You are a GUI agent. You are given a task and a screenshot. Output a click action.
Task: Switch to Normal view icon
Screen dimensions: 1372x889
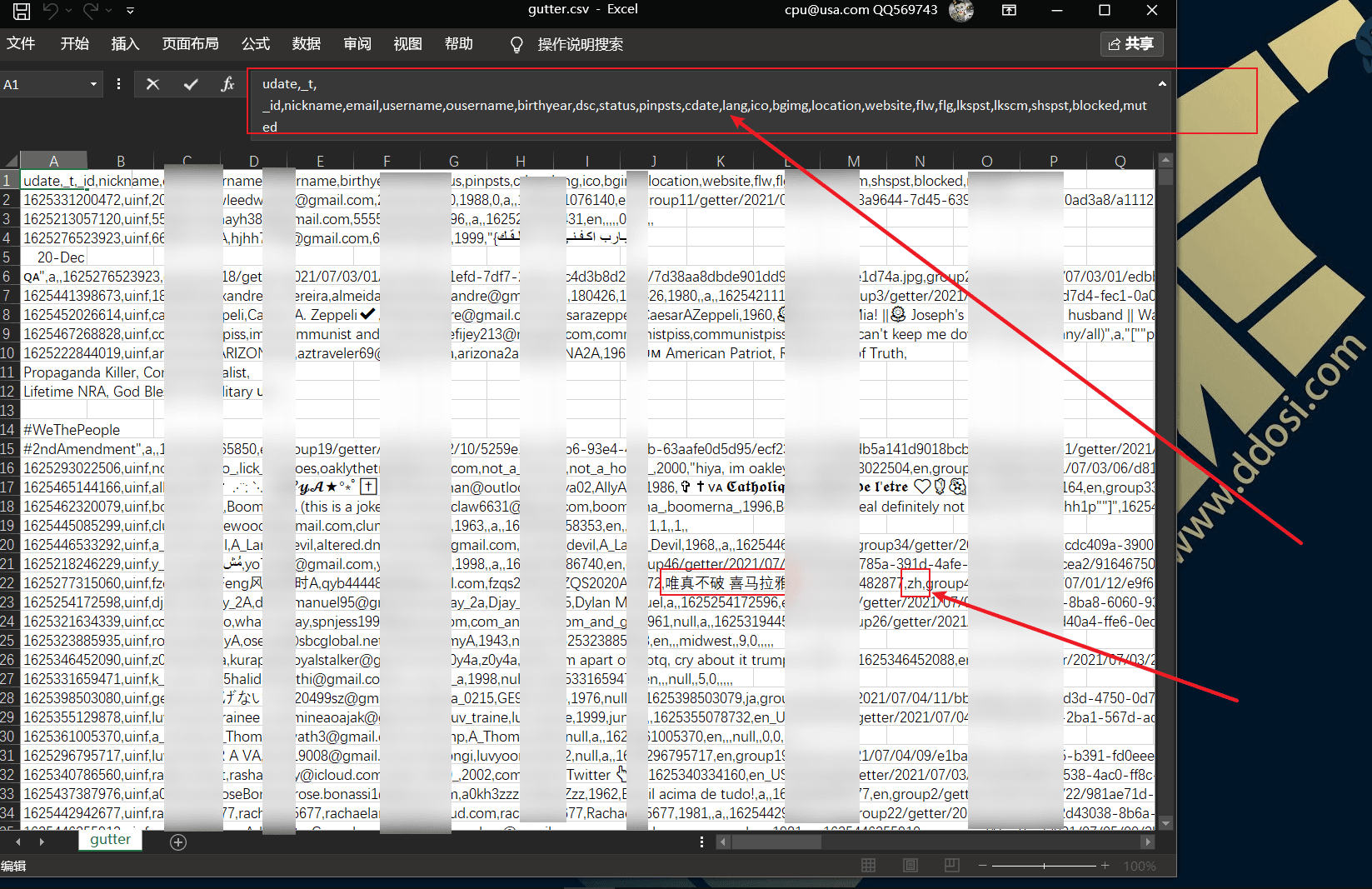868,866
